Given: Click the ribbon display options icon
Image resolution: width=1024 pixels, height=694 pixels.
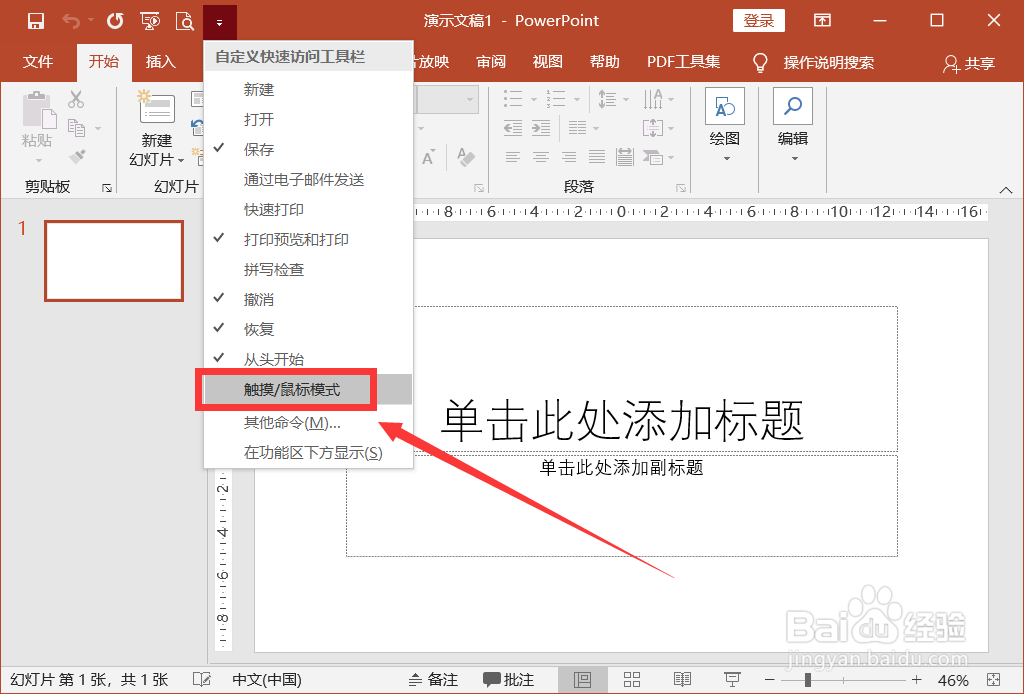Looking at the screenshot, I should pos(822,21).
